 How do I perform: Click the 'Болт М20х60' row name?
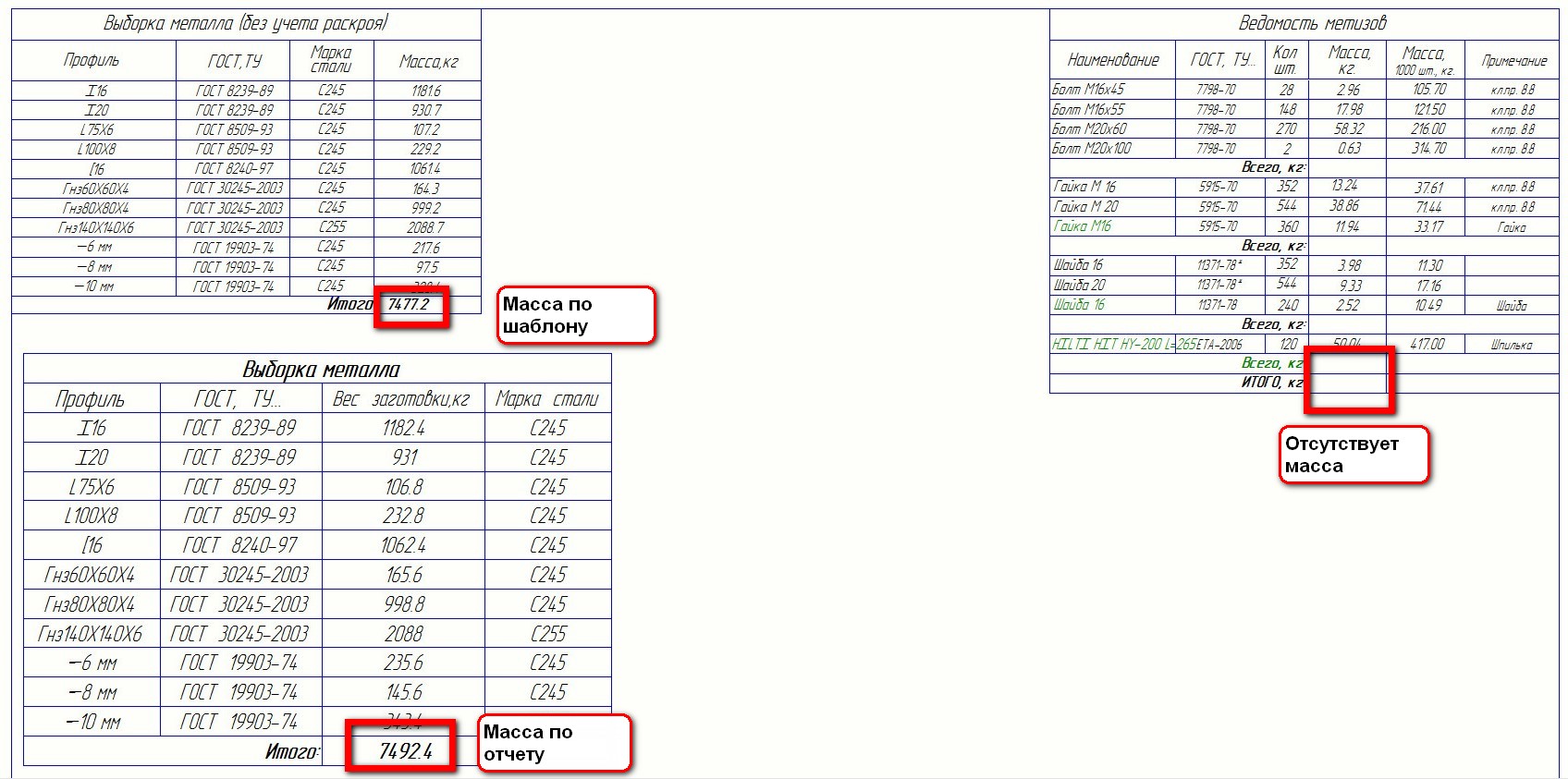pos(1089,128)
